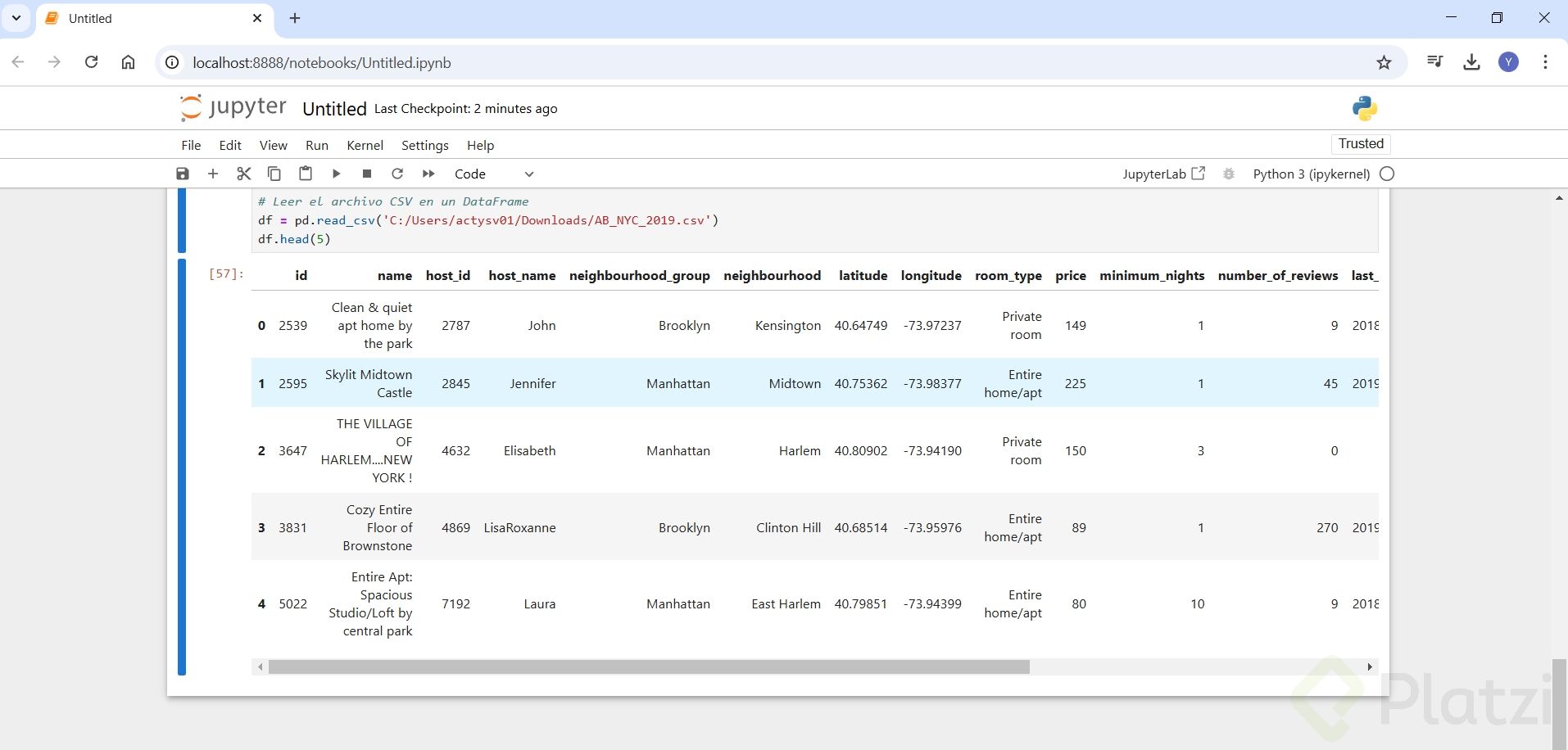This screenshot has height=750, width=1568.
Task: Paste cell from clipboard
Action: [306, 174]
